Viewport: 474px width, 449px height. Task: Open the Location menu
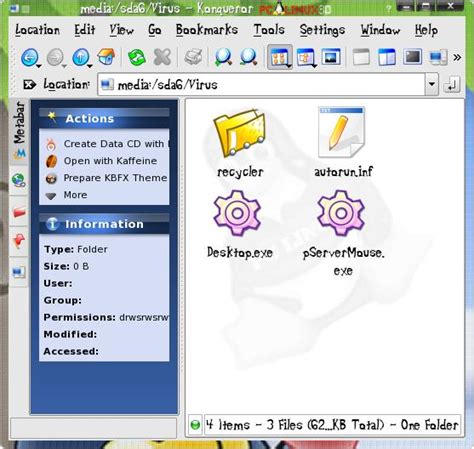tap(37, 30)
